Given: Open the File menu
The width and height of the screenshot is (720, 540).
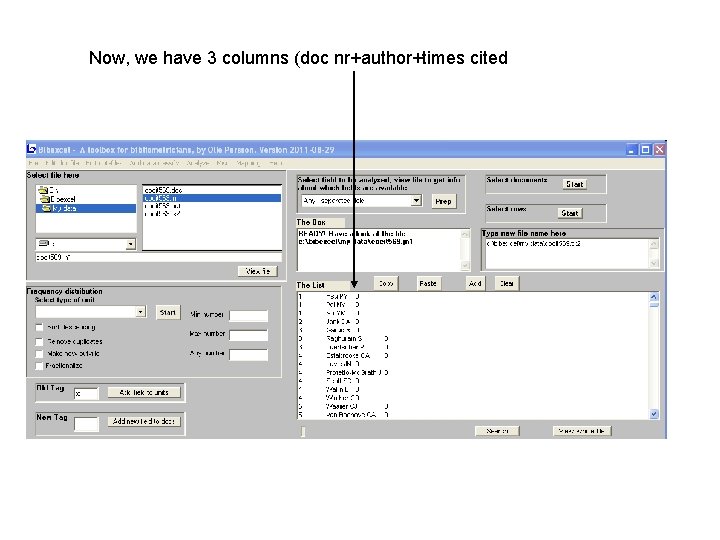Looking at the screenshot, I should pos(34,163).
